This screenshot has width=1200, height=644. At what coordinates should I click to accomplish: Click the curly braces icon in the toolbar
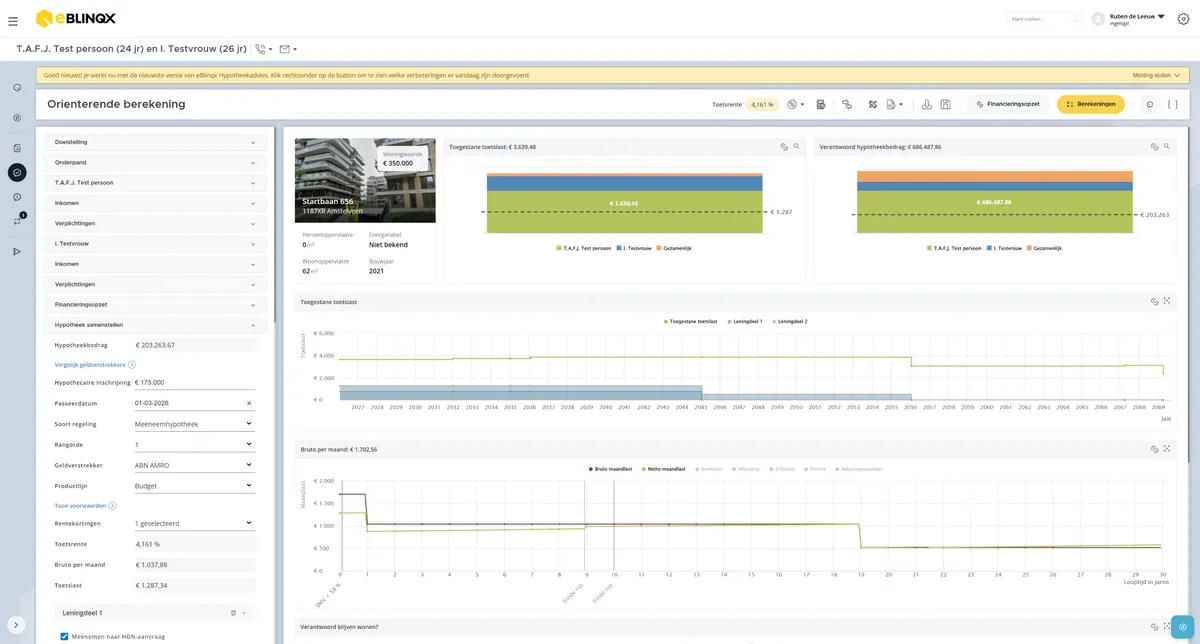[x=1172, y=104]
